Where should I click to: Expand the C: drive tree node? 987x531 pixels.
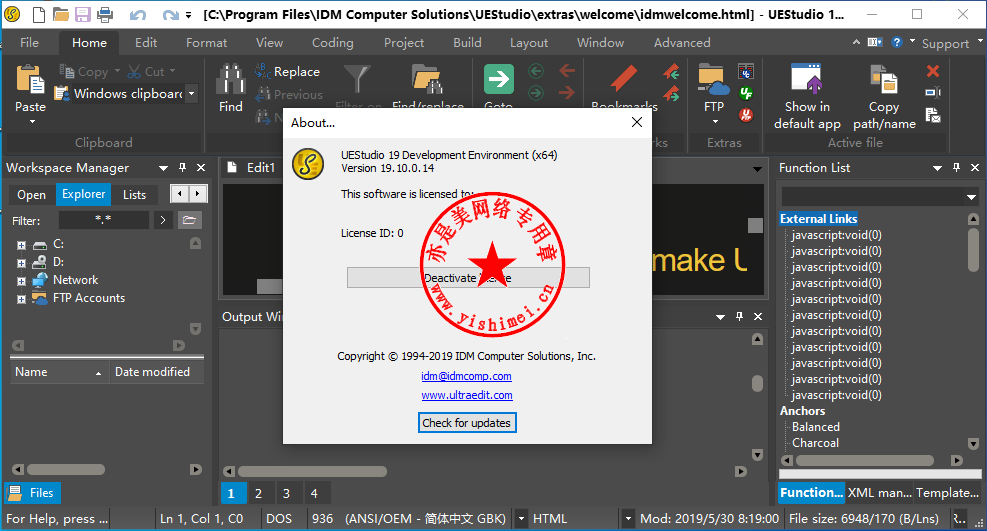[x=21, y=245]
